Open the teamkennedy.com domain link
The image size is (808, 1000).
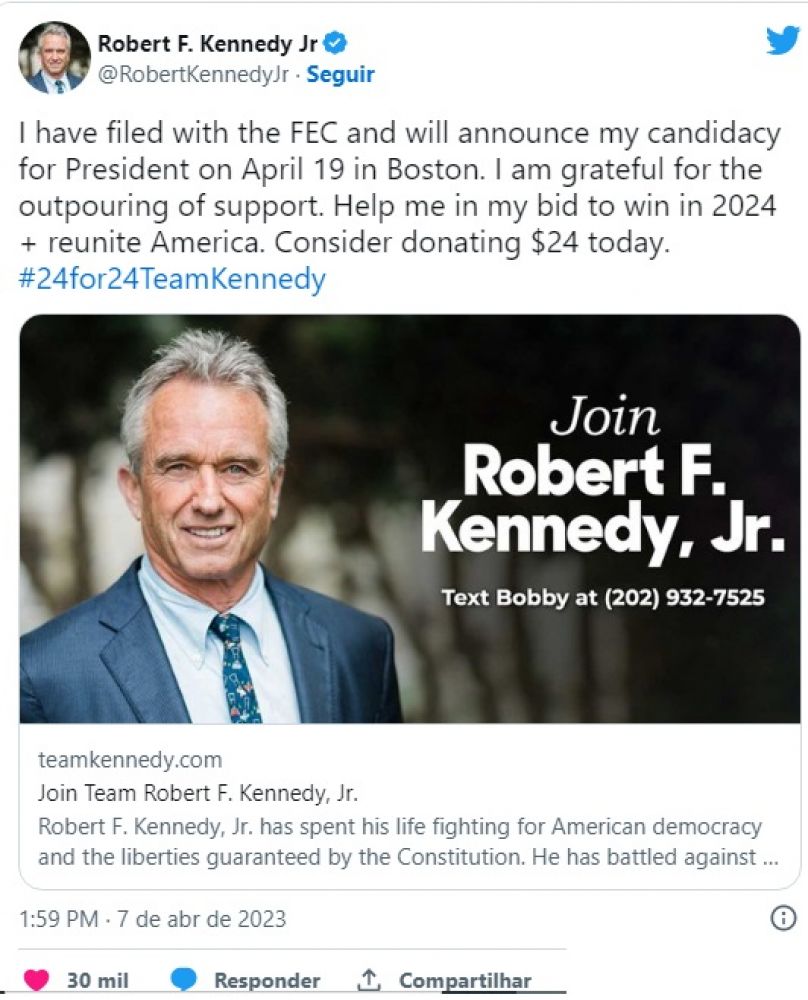(130, 761)
